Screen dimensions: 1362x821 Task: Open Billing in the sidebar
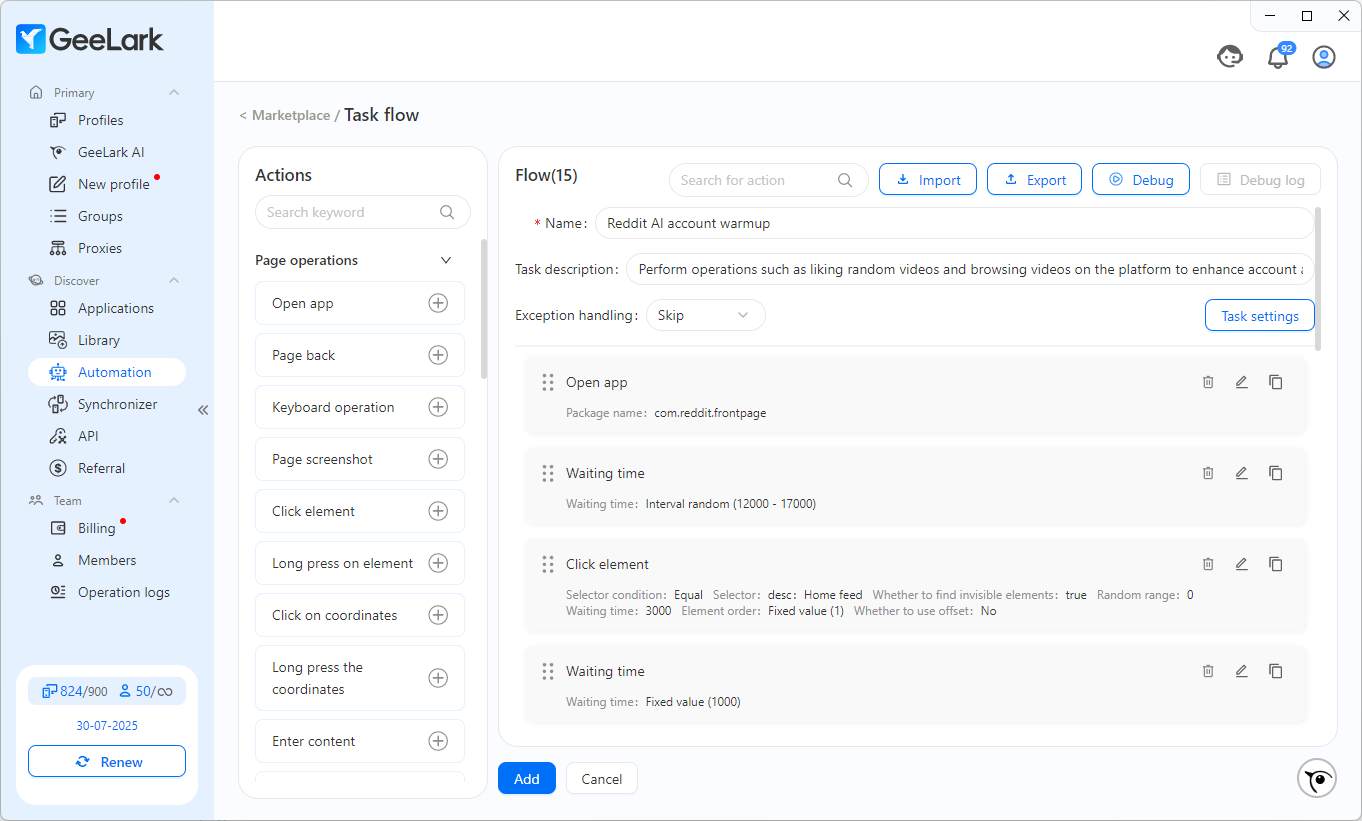pos(107,528)
